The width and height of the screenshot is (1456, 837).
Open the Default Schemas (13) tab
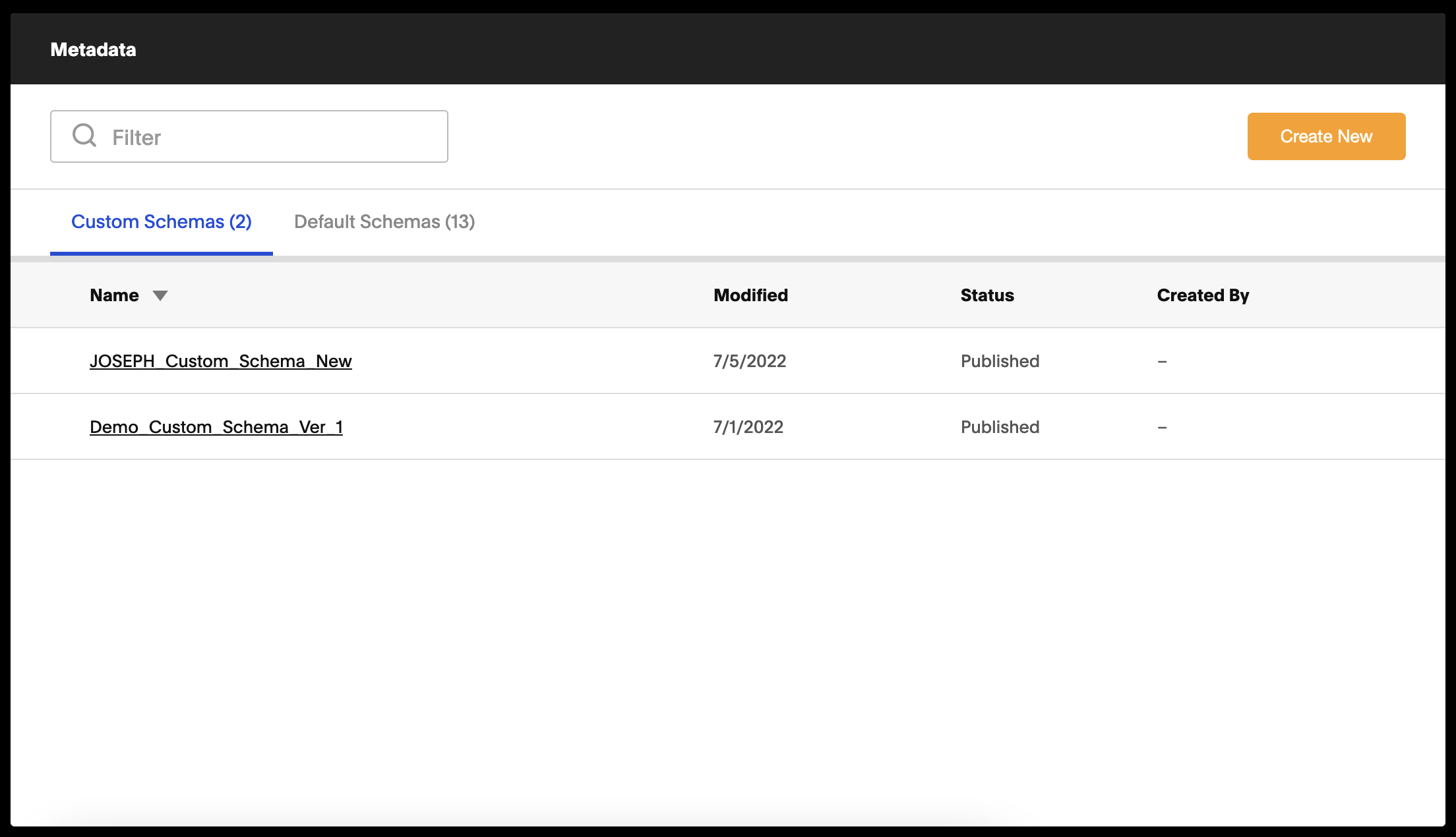[384, 222]
